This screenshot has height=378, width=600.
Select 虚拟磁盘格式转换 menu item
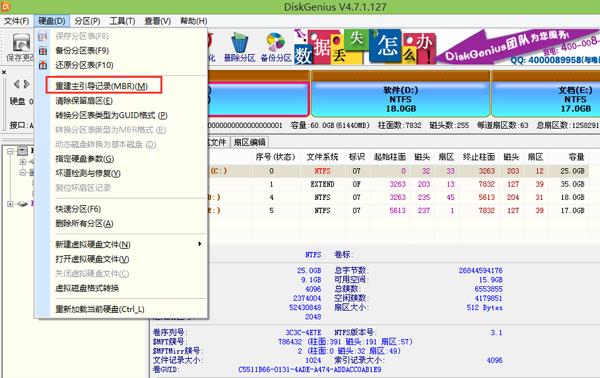click(x=87, y=288)
